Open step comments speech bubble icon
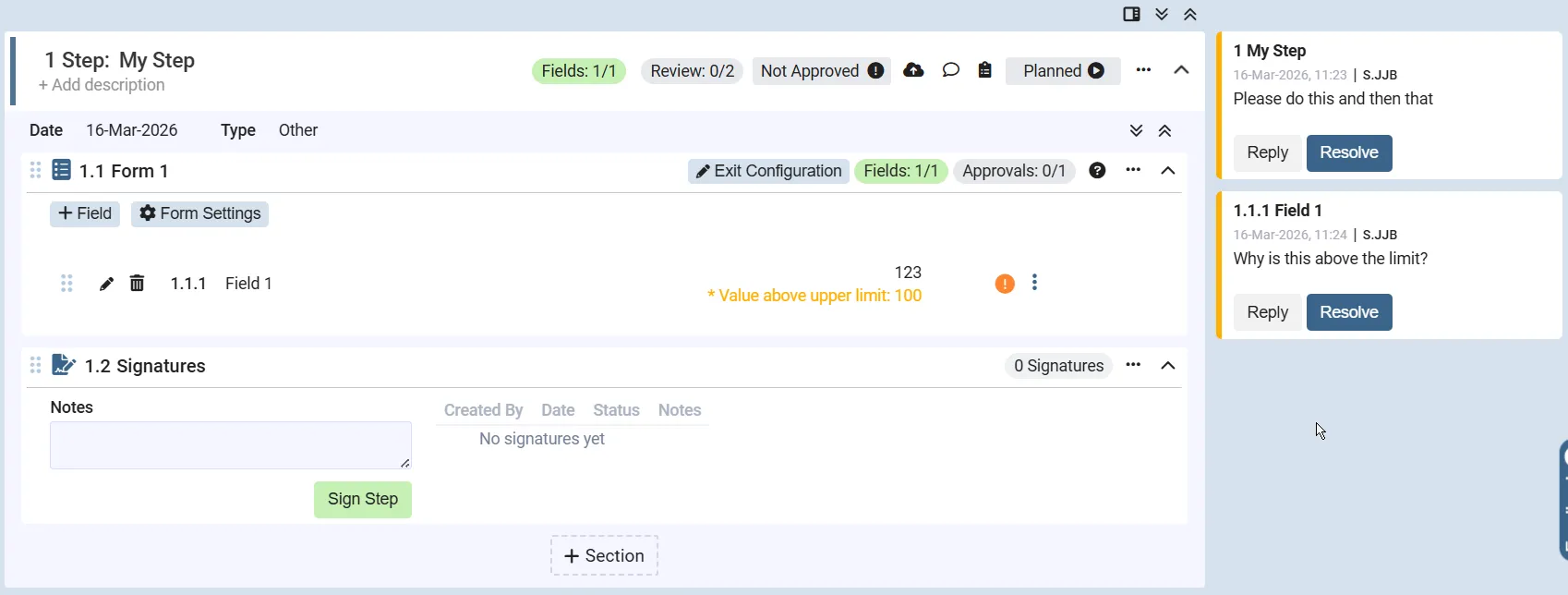 point(950,70)
